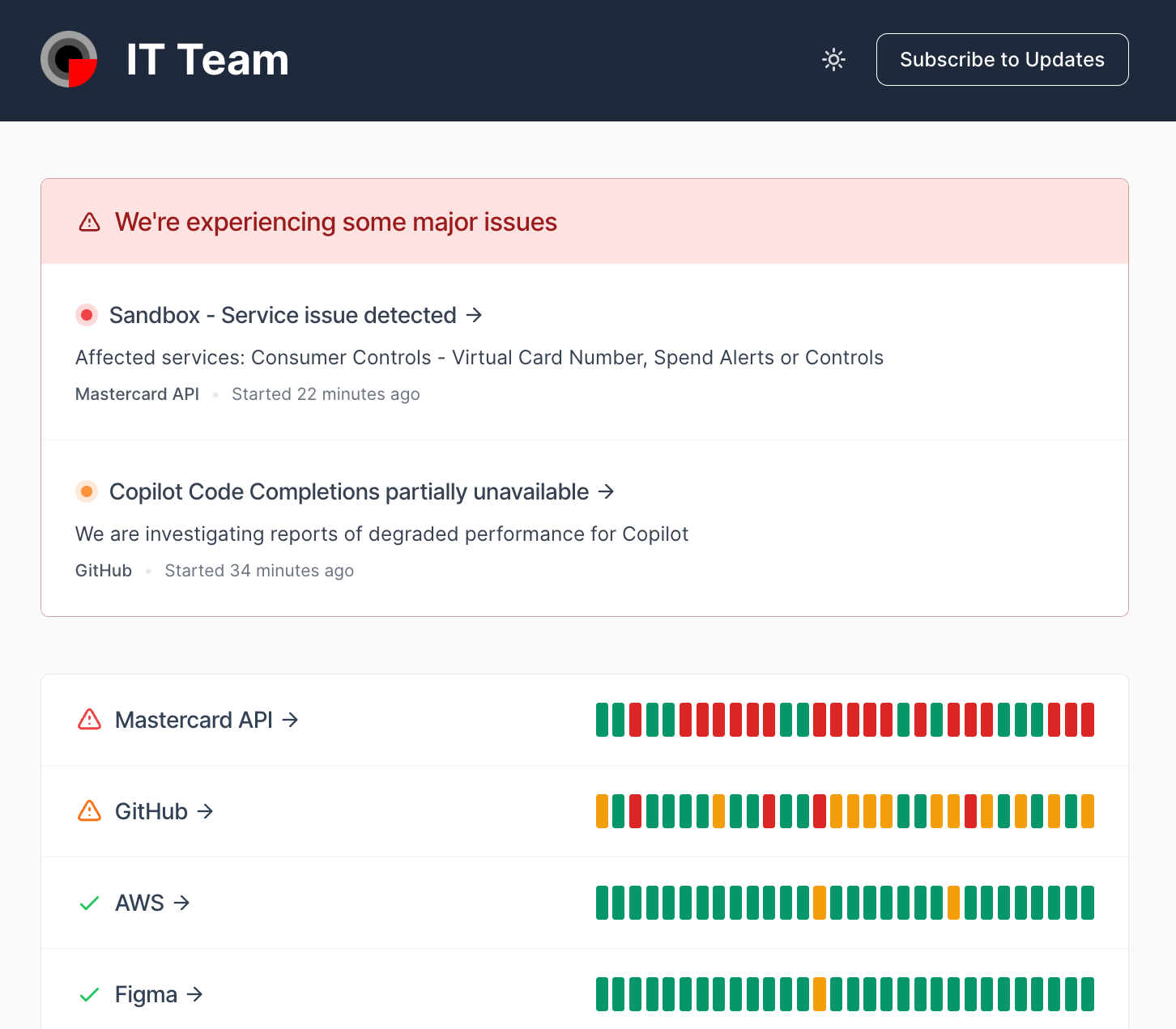
Task: Expand the GitHub service status row
Action: click(x=206, y=811)
